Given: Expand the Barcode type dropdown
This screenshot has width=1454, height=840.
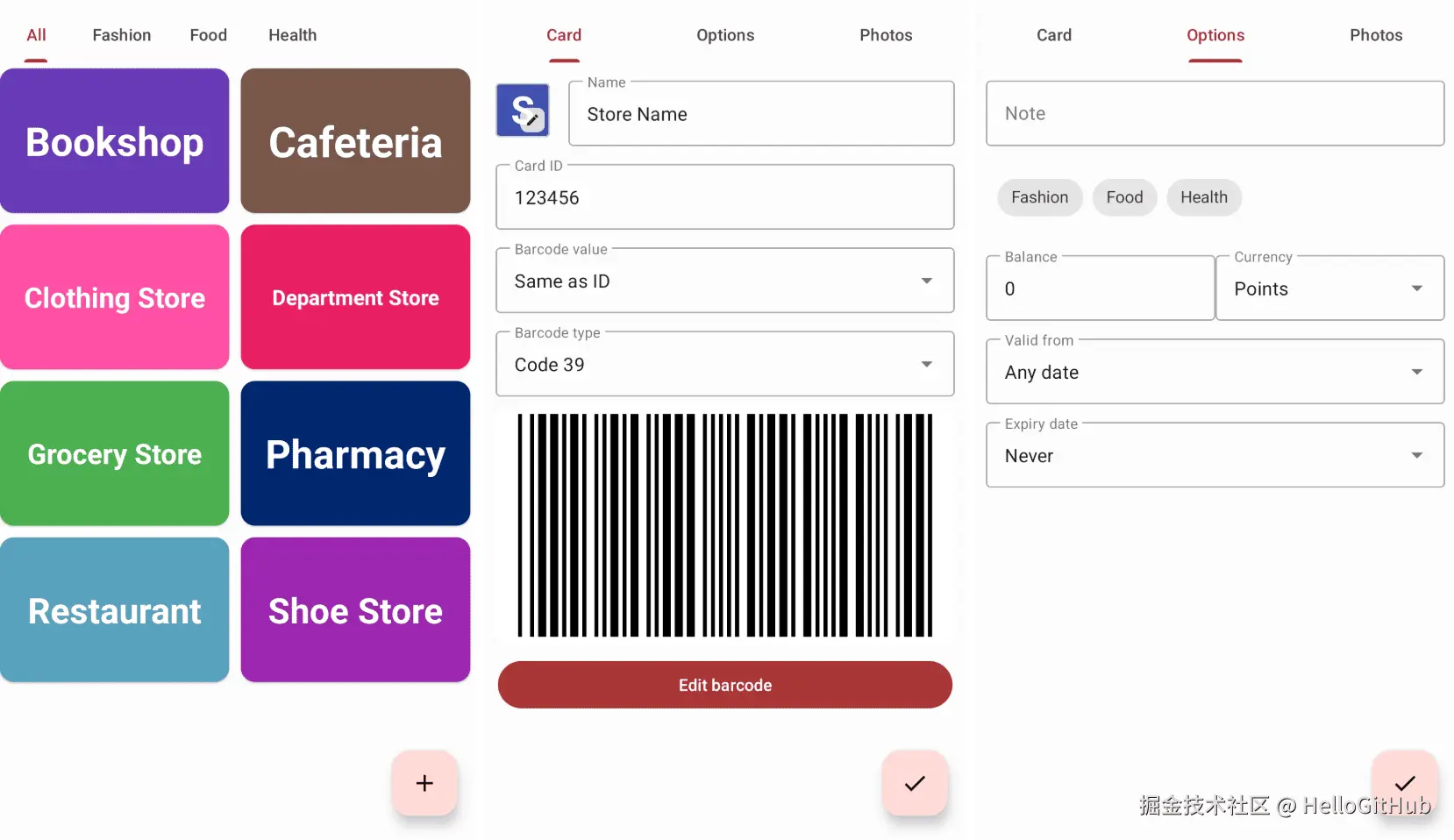Looking at the screenshot, I should (725, 364).
